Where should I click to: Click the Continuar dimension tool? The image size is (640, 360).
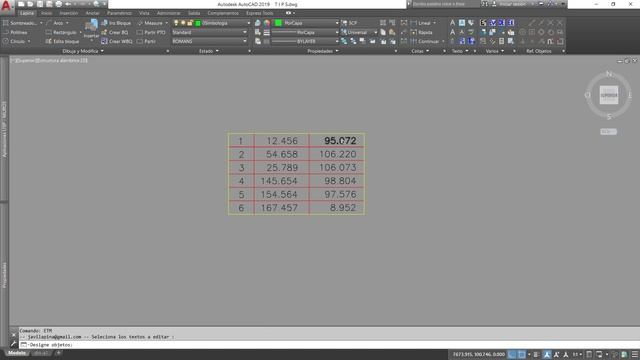click(x=427, y=41)
